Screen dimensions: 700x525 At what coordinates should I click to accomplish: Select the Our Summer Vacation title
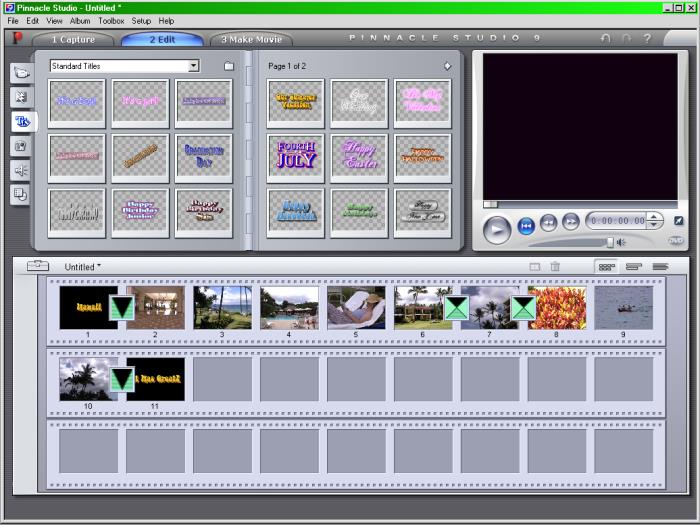pyautogui.click(x=296, y=104)
